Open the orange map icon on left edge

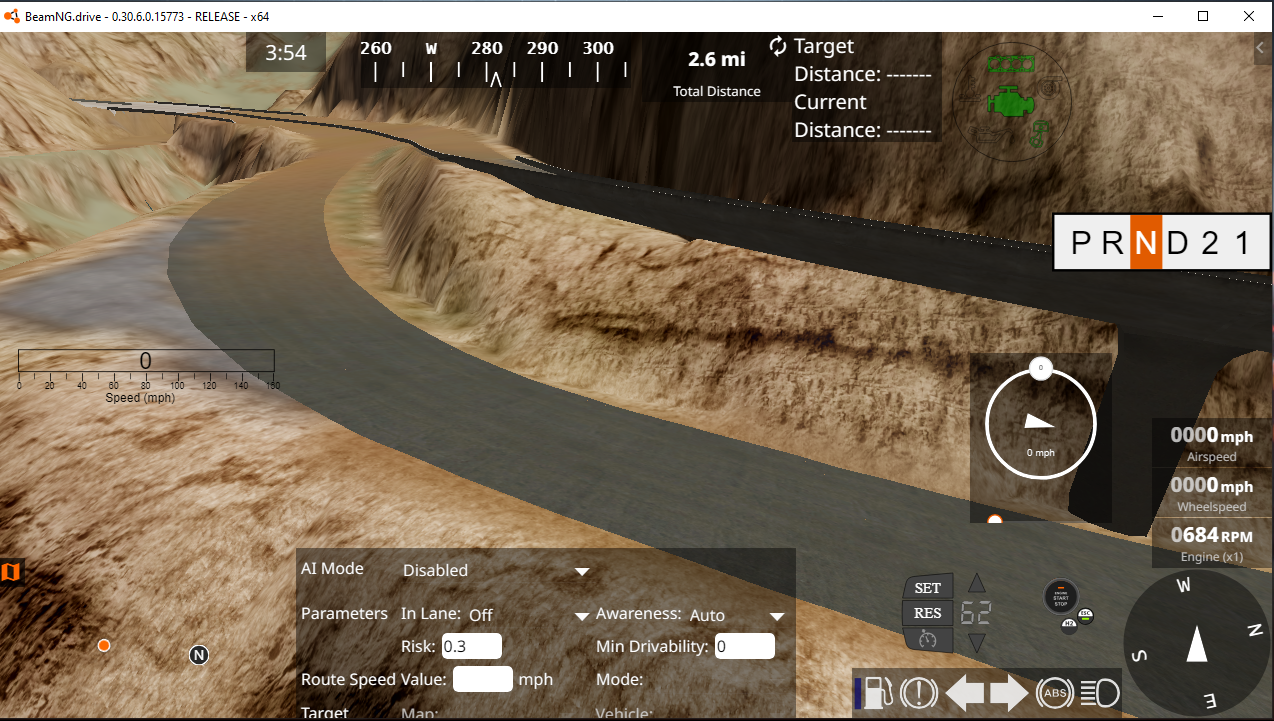coord(11,572)
